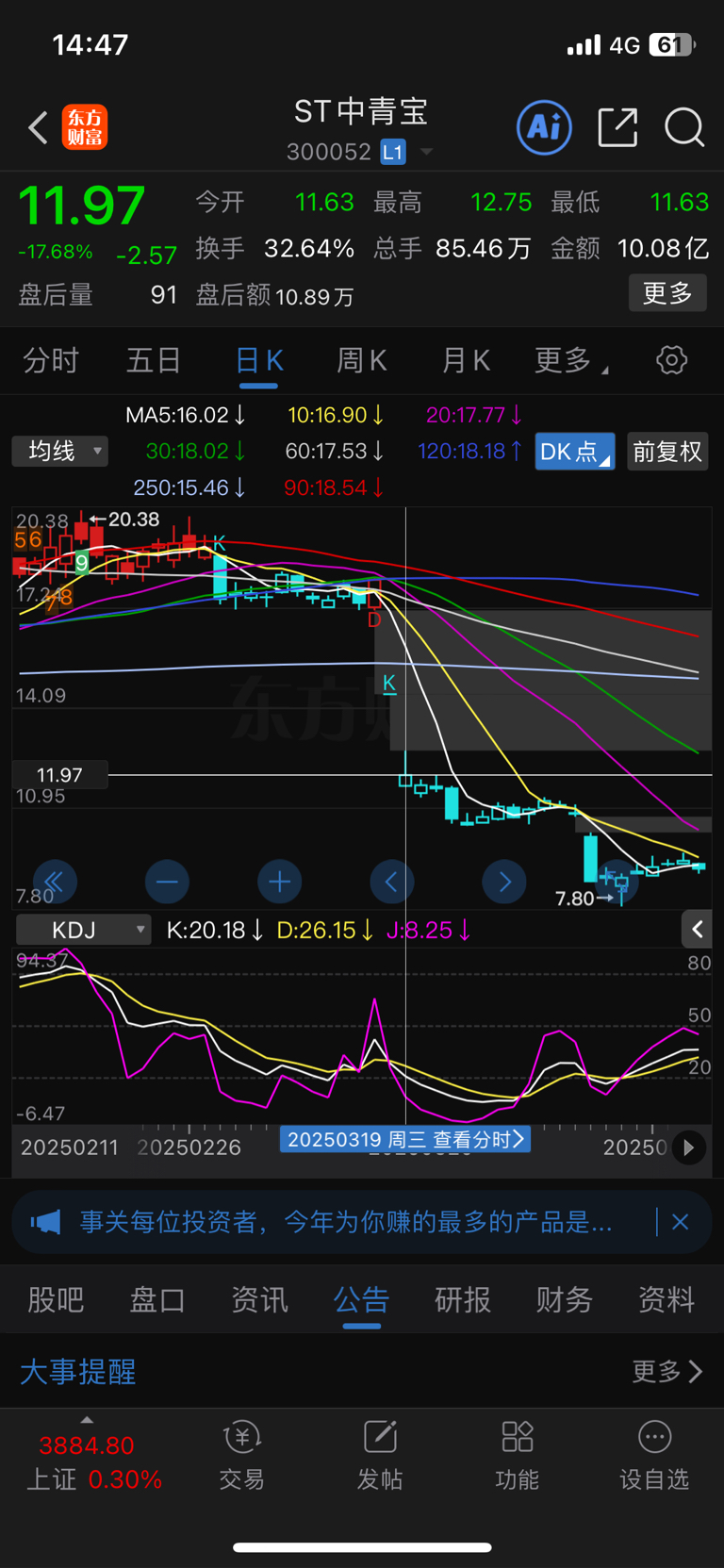Viewport: 724px width, 1568px height.
Task: Tap 60:17.53 MA value
Action: tap(335, 452)
